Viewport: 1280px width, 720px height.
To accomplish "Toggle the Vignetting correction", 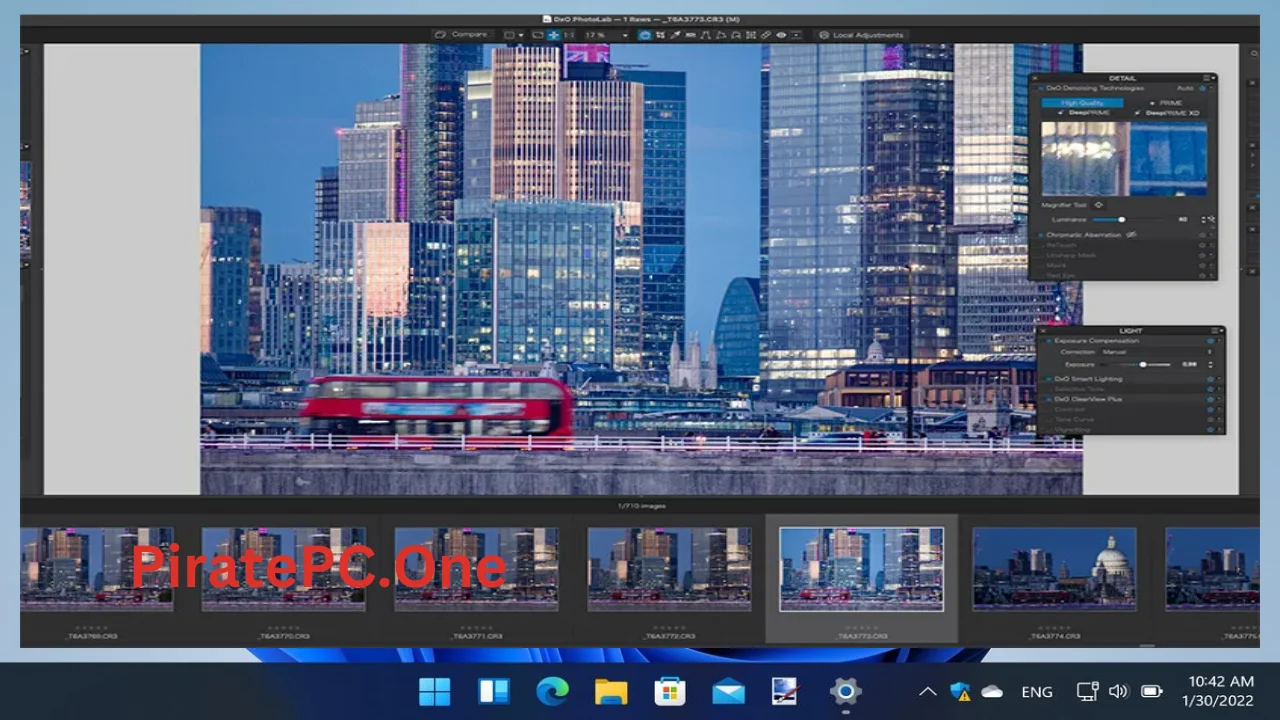I will (1049, 430).
